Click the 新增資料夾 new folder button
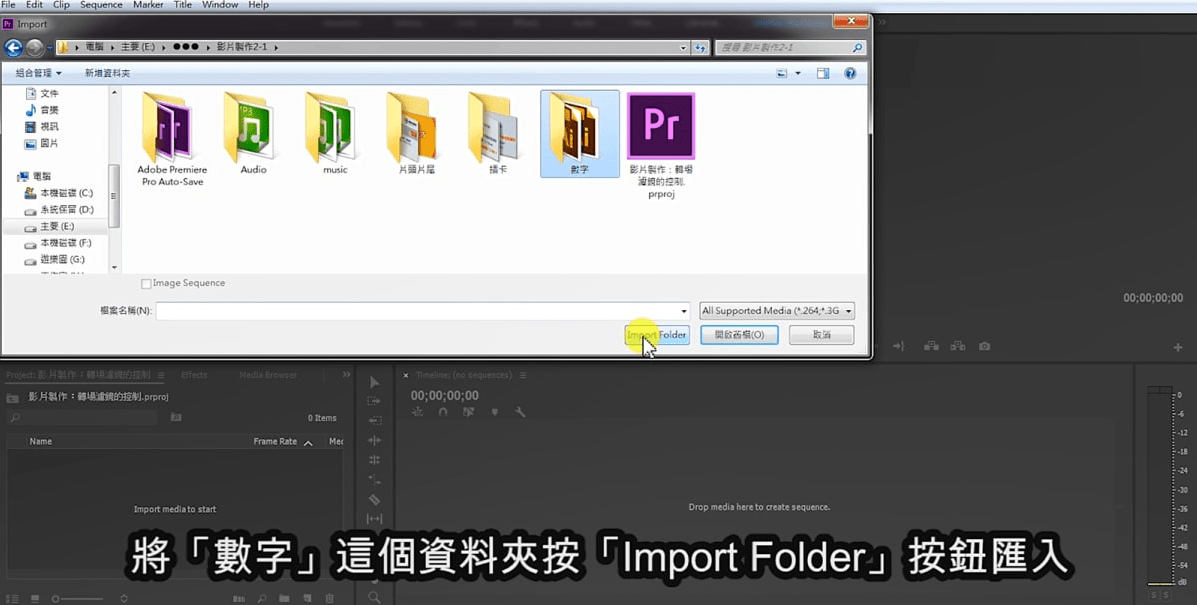This screenshot has width=1197, height=605. click(x=107, y=73)
